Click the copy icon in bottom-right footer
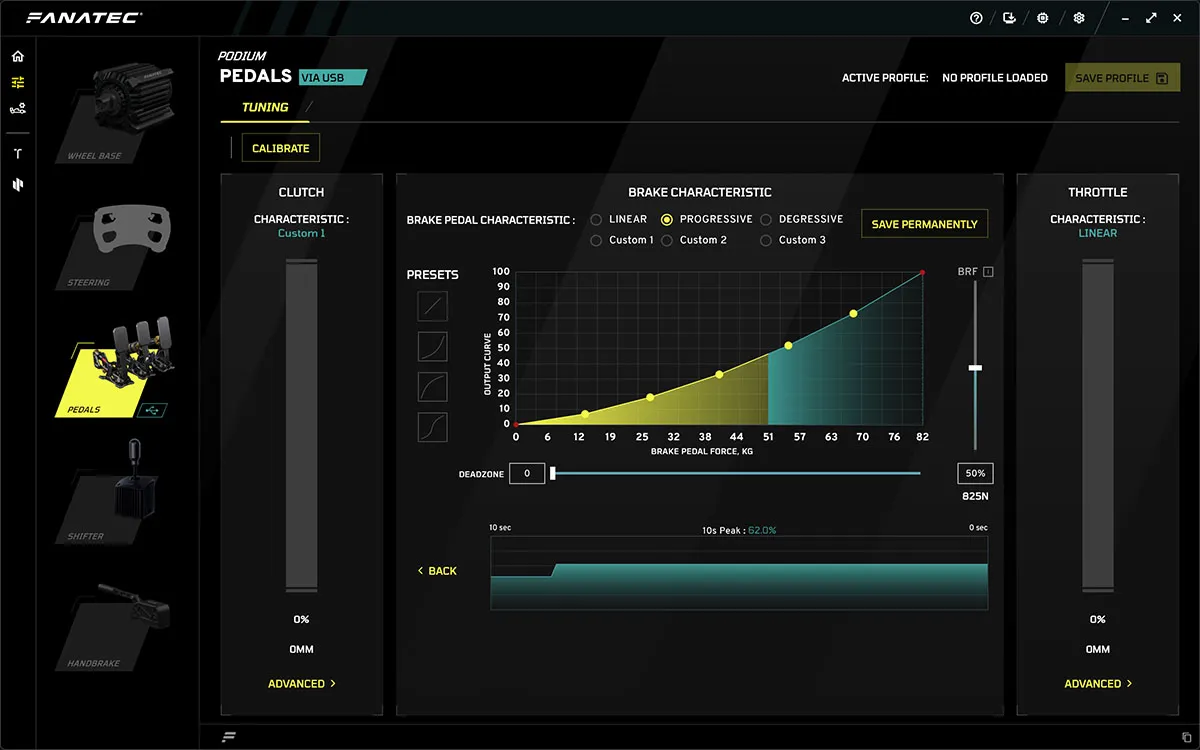The image size is (1200, 750). click(1186, 737)
